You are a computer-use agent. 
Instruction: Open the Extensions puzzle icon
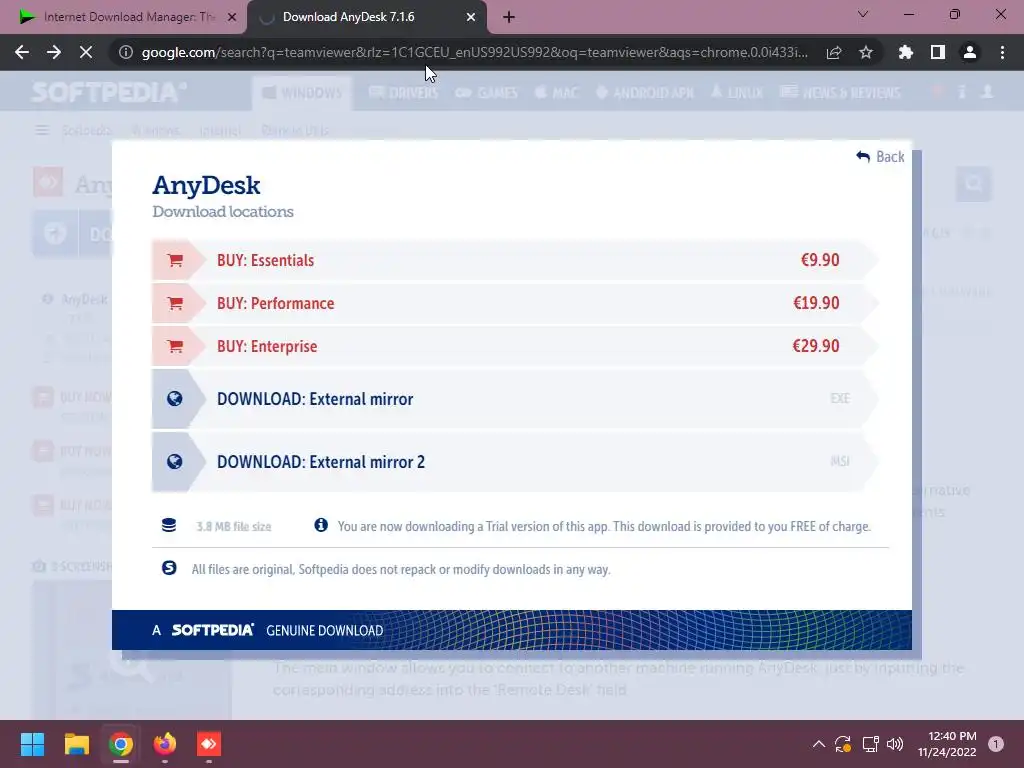pyautogui.click(x=906, y=52)
